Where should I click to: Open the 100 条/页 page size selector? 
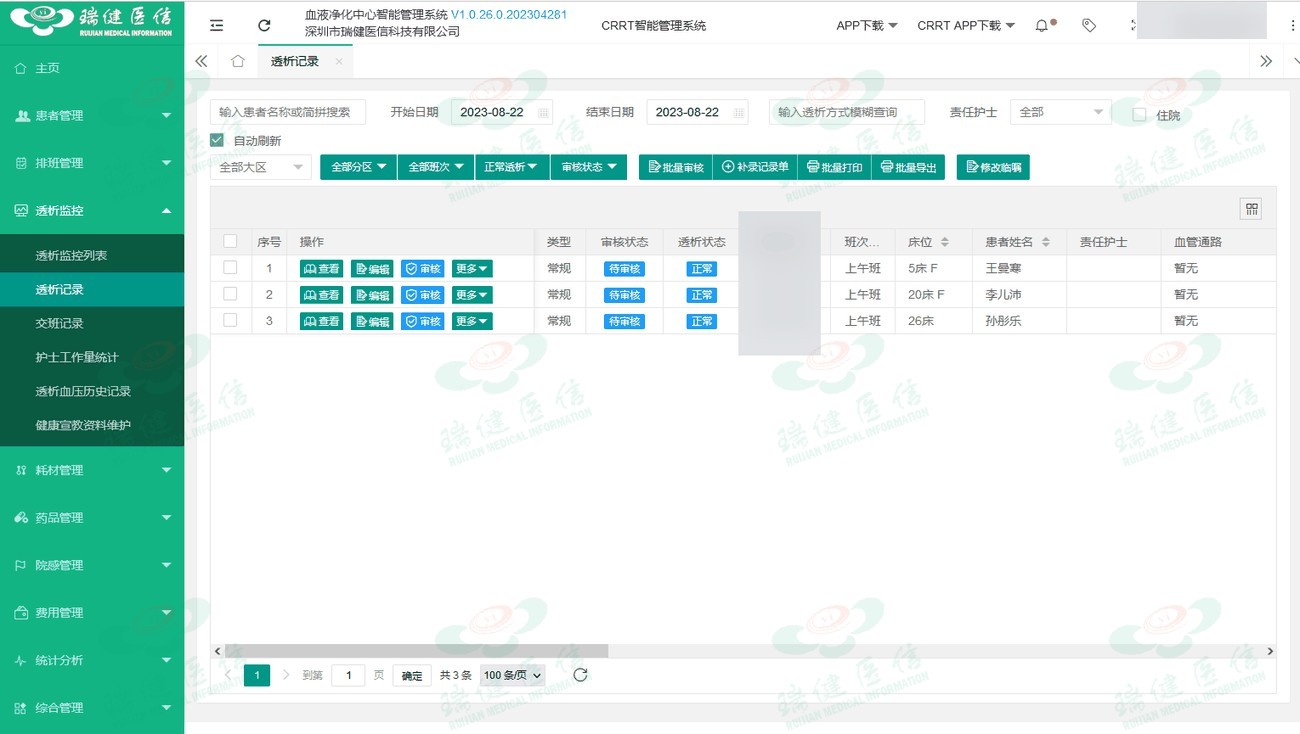[x=513, y=675]
